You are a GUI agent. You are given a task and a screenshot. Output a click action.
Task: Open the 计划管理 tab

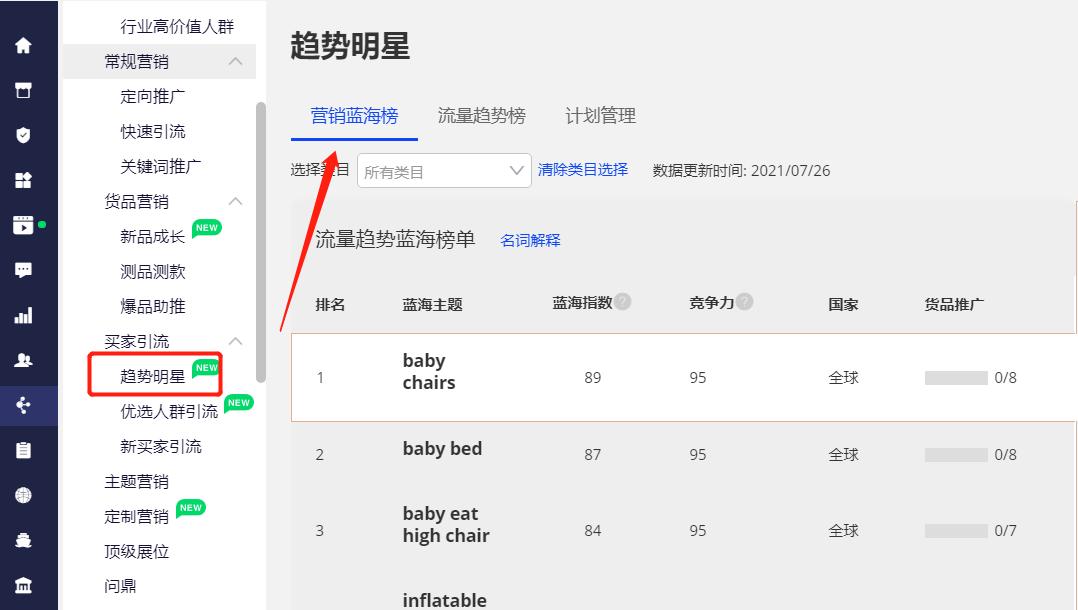[x=598, y=115]
